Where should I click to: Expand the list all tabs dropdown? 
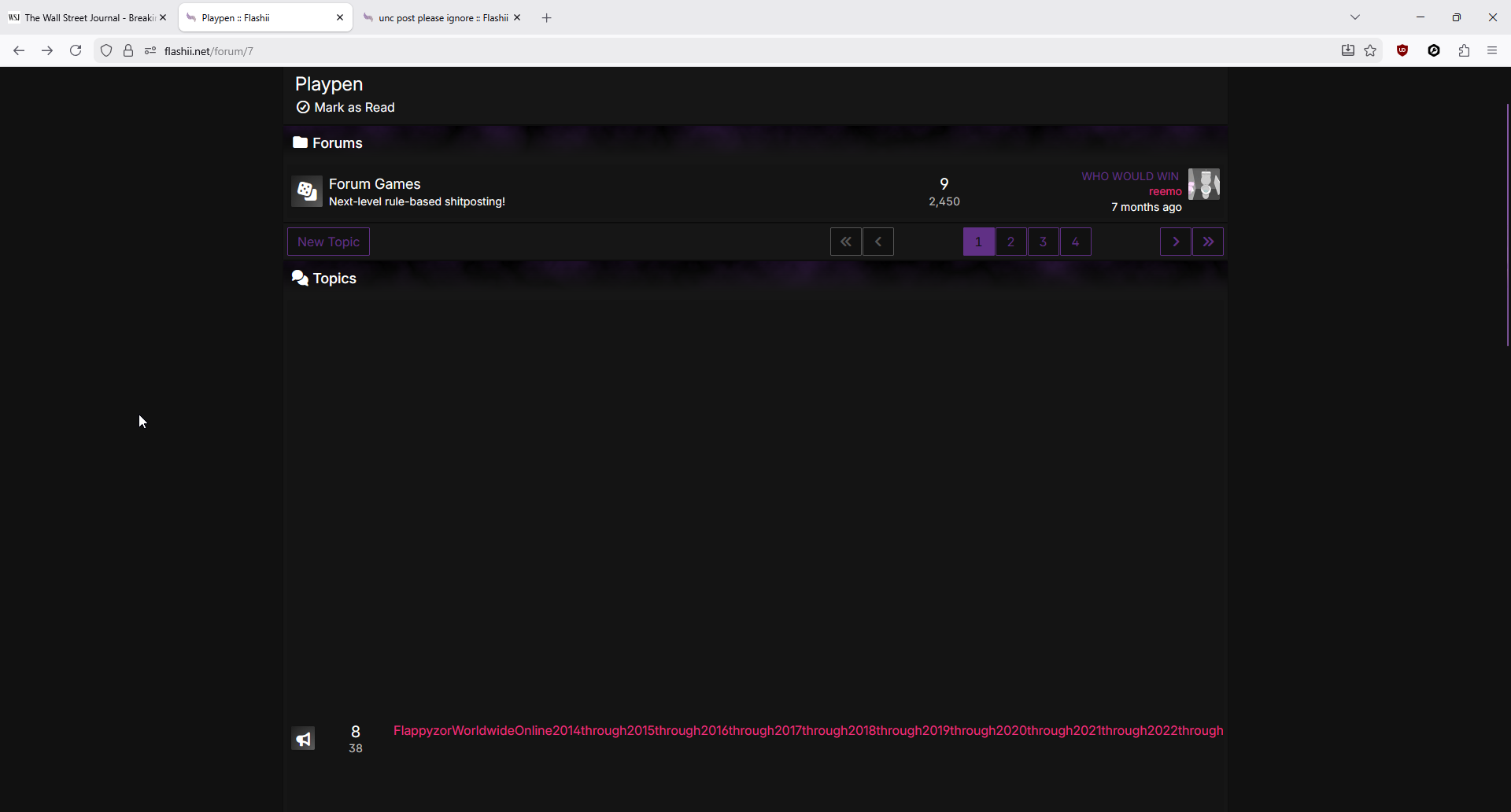[1355, 17]
